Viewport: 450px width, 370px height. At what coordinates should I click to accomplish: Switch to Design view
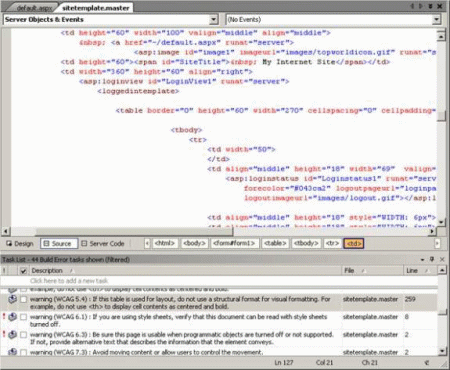coord(20,244)
